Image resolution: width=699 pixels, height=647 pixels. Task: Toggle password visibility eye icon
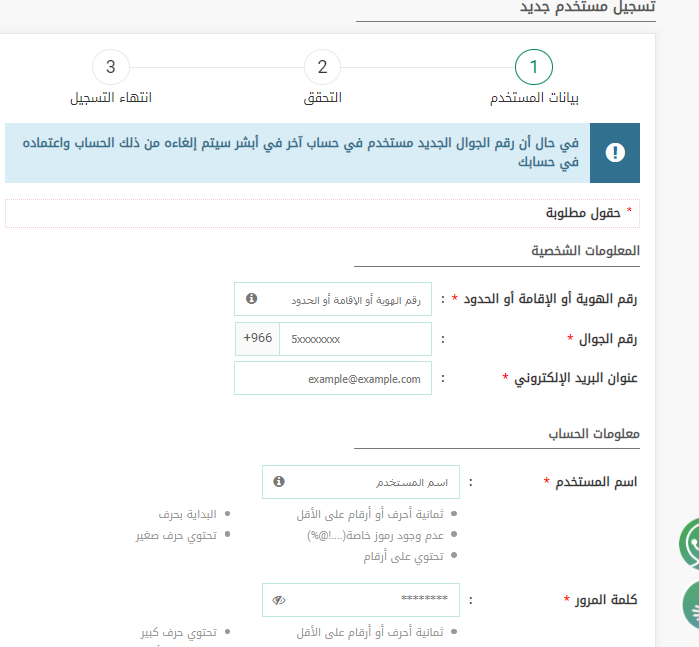[279, 600]
